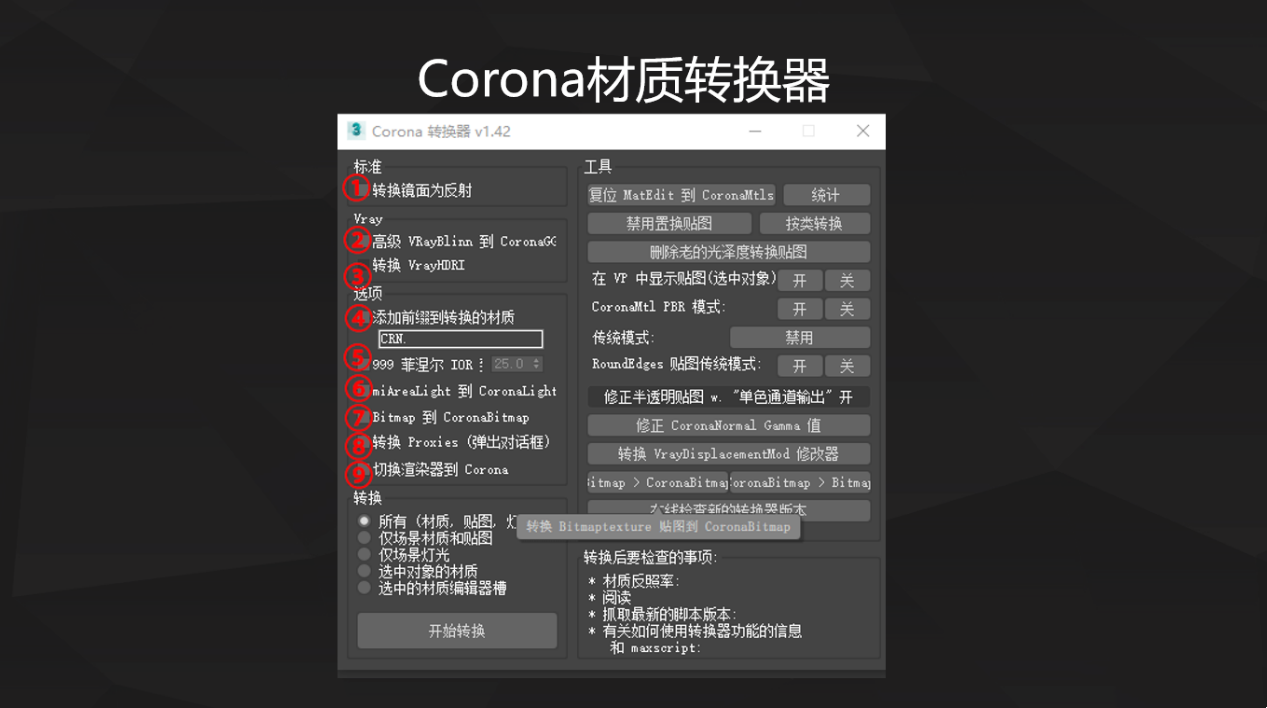This screenshot has height=708, width=1267.
Task: Select the 仅场景材质和贴图 radio option
Action: (x=426, y=538)
